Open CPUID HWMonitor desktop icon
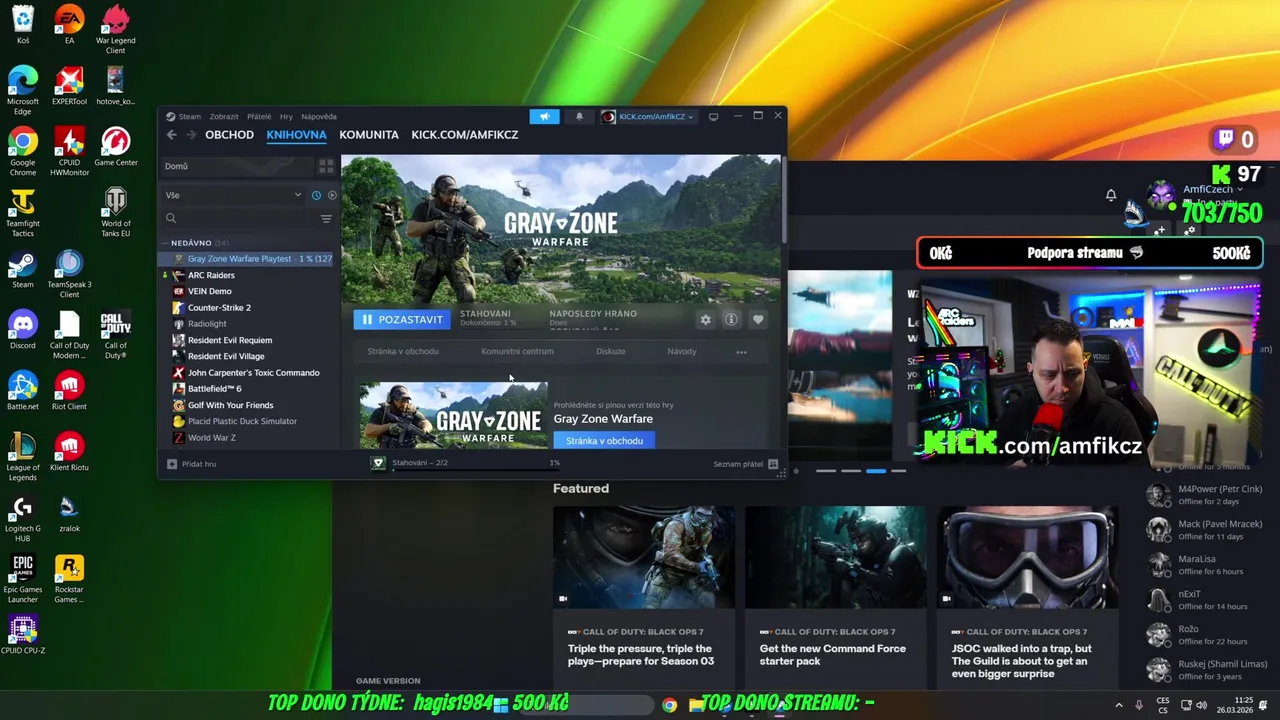 (69, 152)
